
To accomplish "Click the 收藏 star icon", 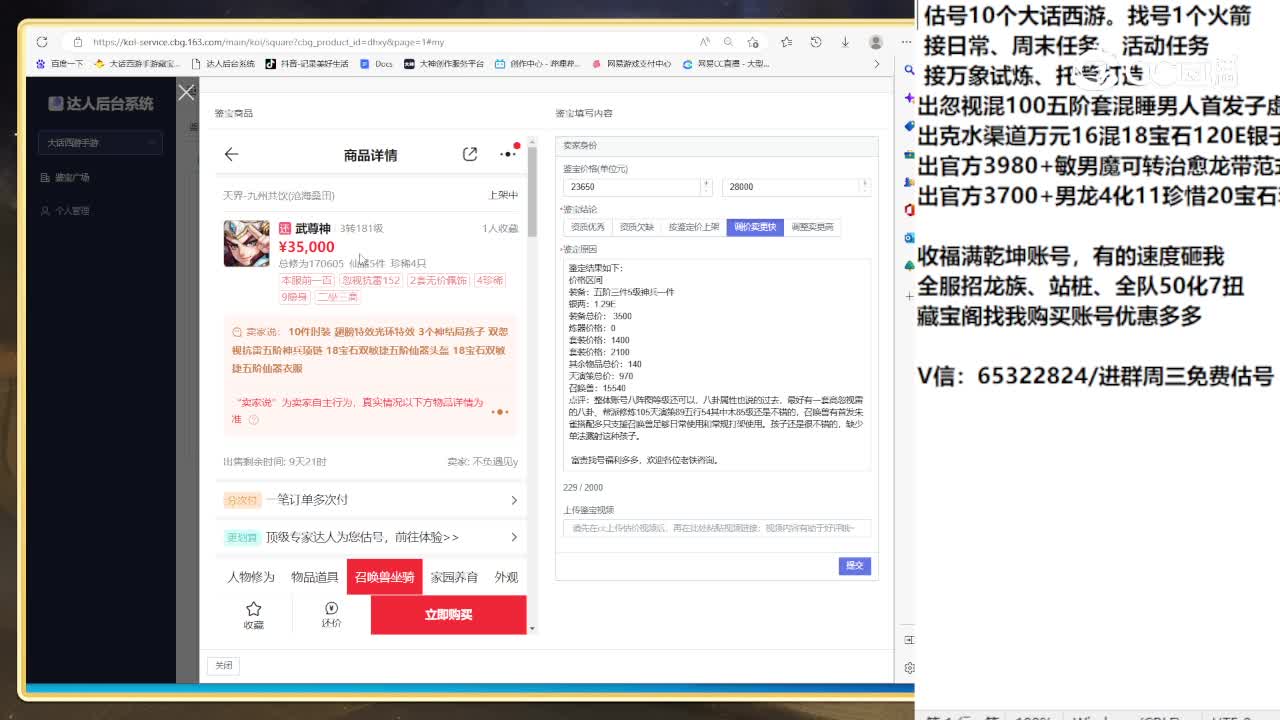I will point(254,609).
